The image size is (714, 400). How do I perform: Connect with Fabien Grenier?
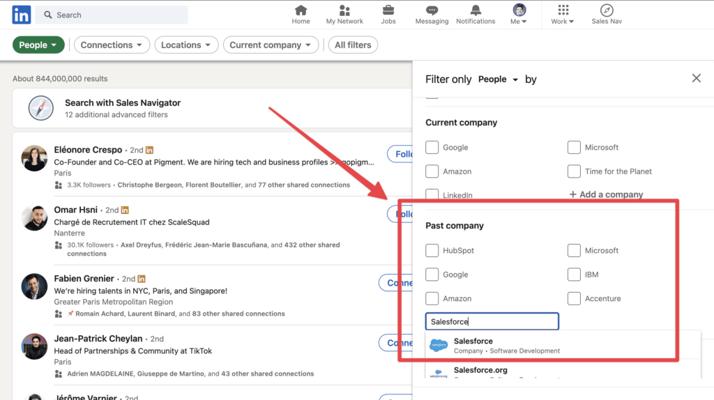click(395, 283)
